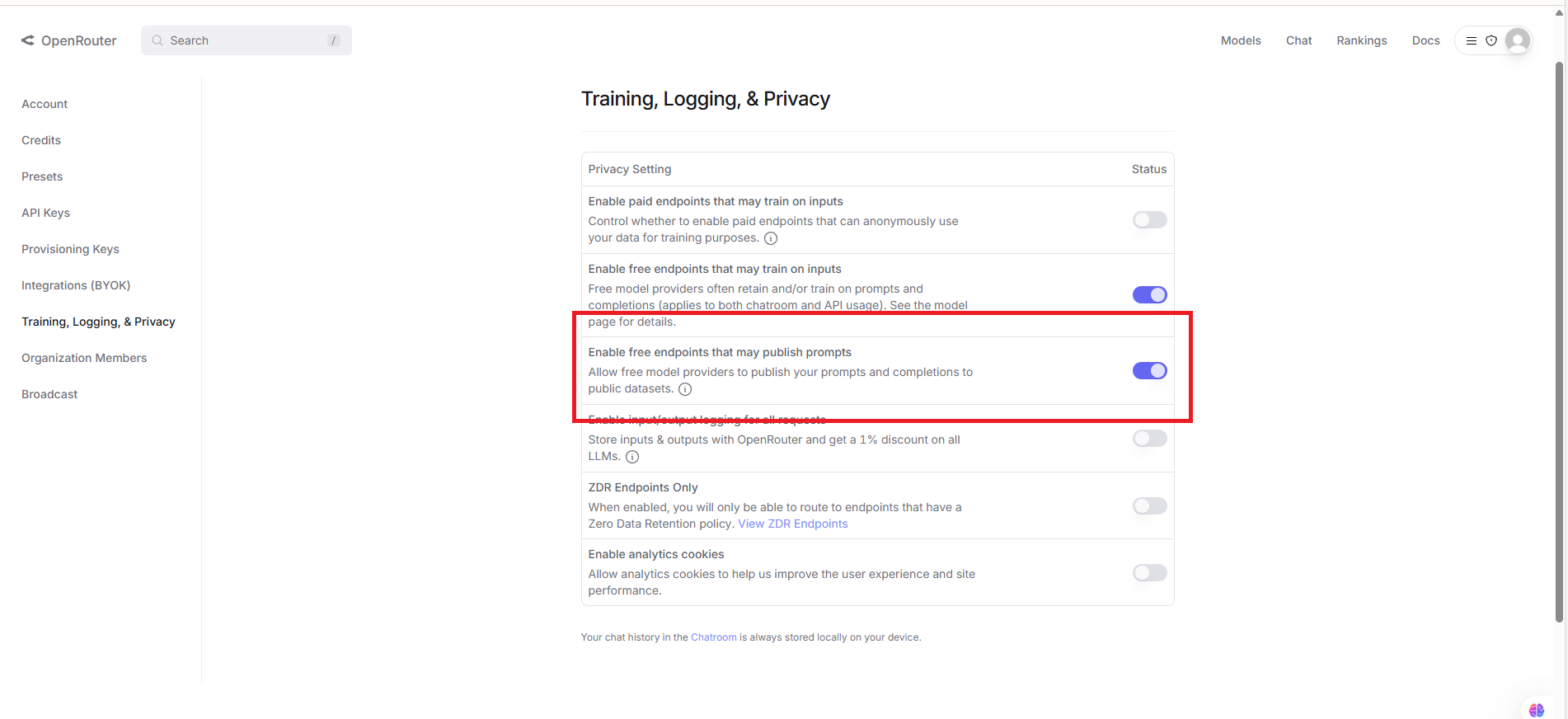Follow the View ZDR Endpoints link
The image size is (1568, 719).
click(x=792, y=524)
